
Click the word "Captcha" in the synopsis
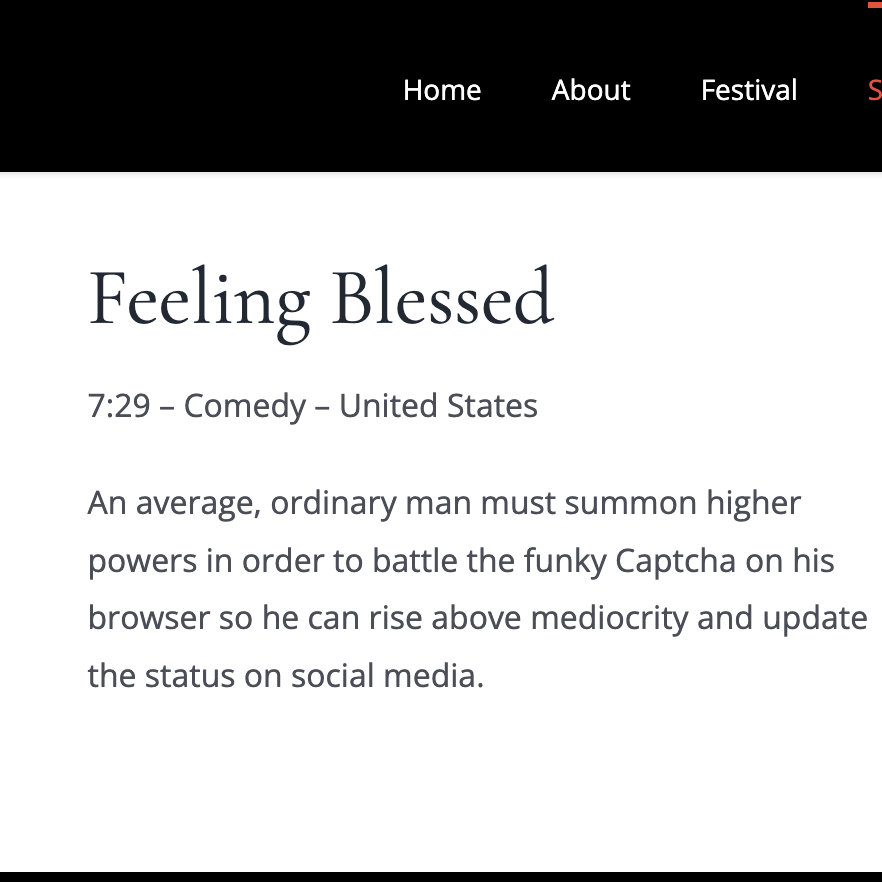tap(675, 561)
